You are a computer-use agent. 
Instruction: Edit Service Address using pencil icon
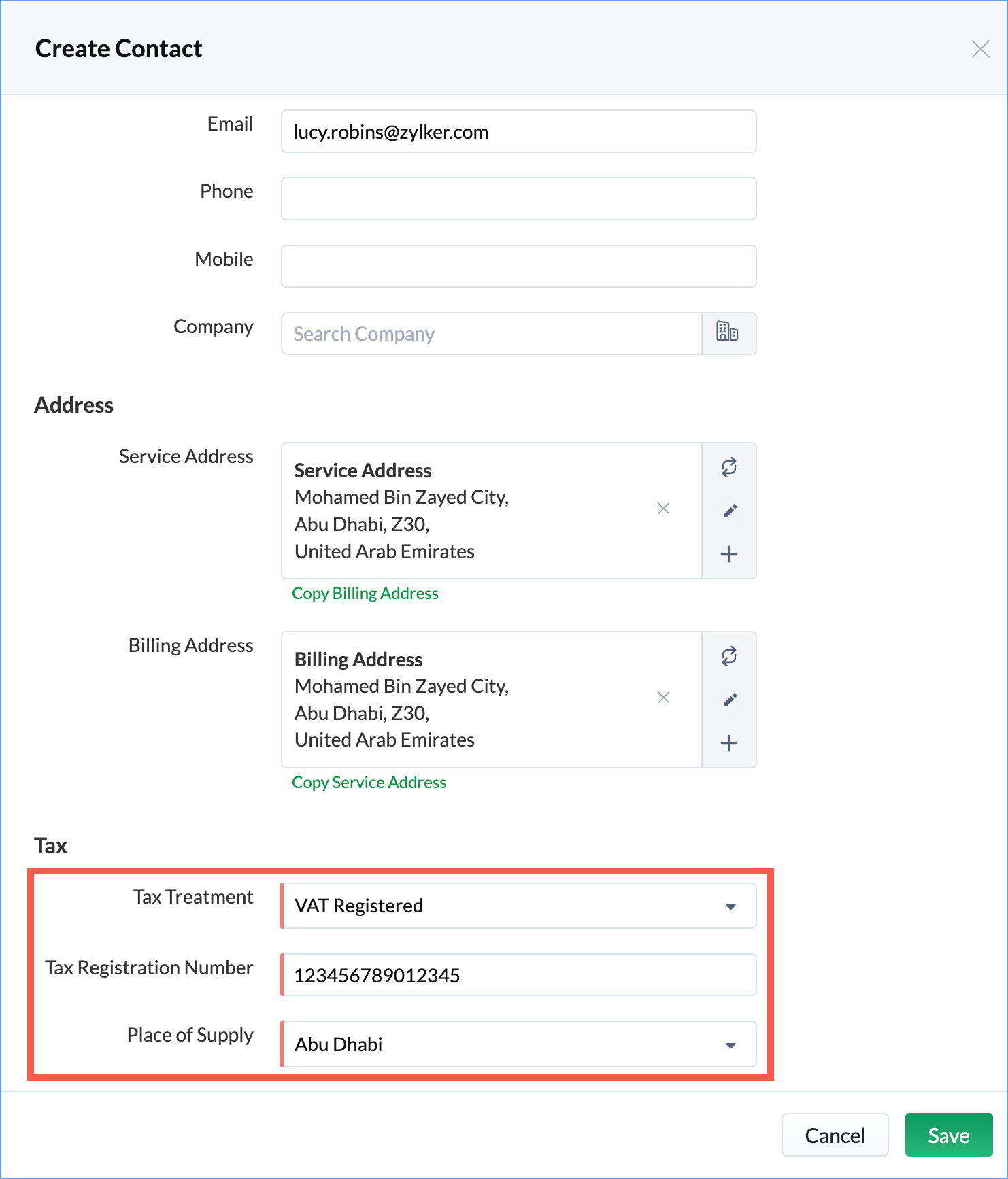tap(729, 511)
